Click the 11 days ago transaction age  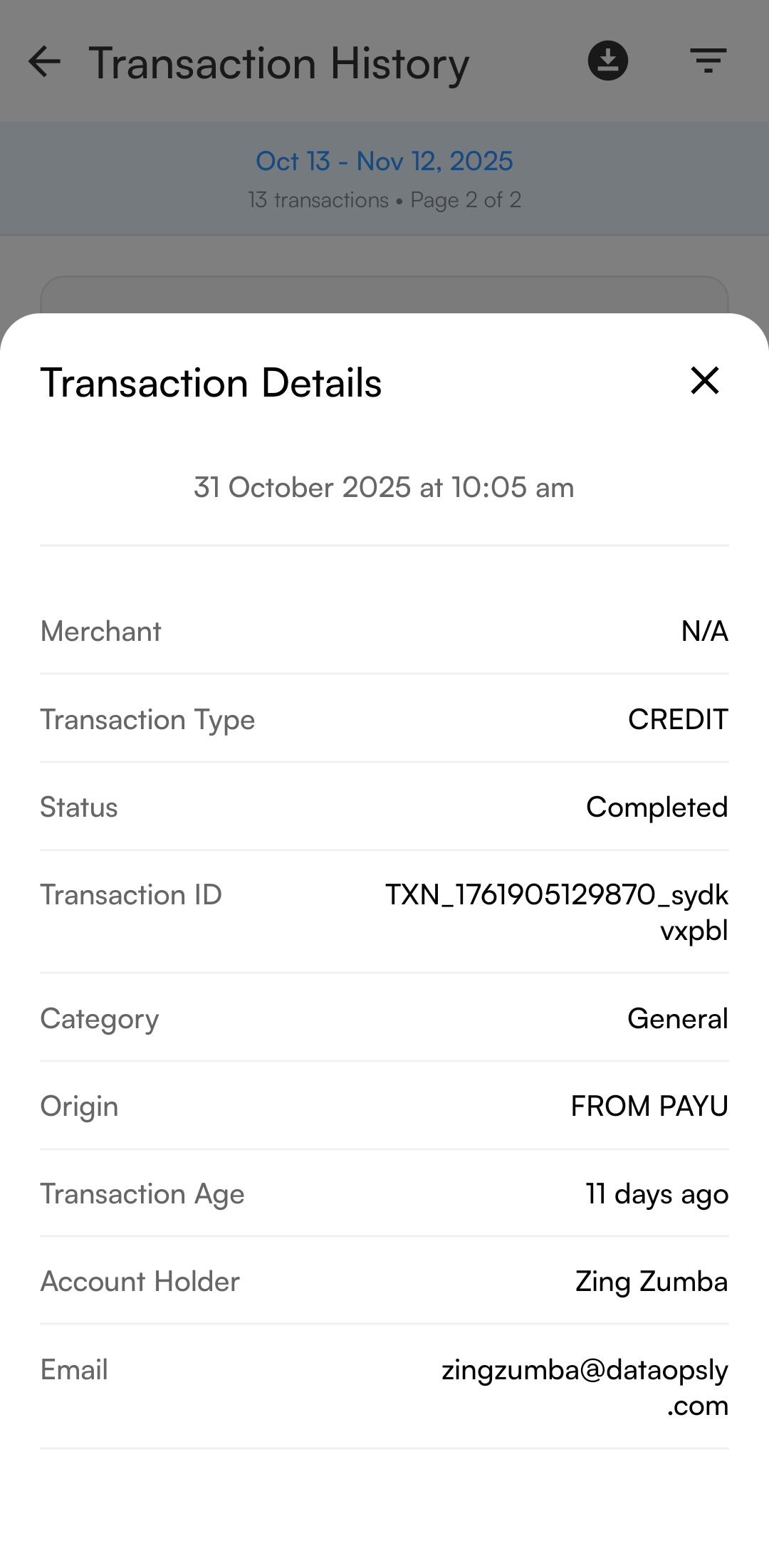tap(656, 1193)
